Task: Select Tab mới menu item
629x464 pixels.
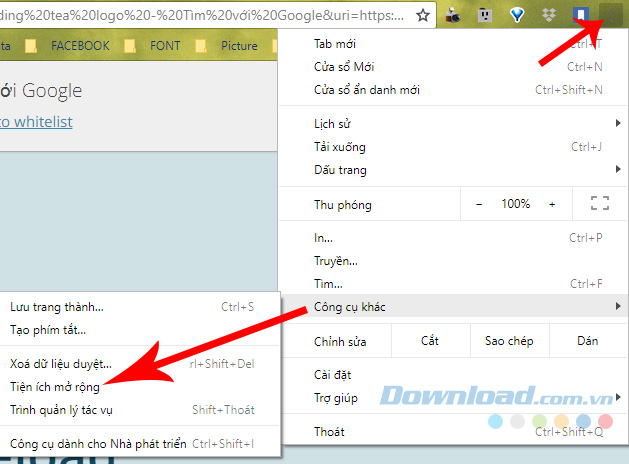Action: coord(453,44)
